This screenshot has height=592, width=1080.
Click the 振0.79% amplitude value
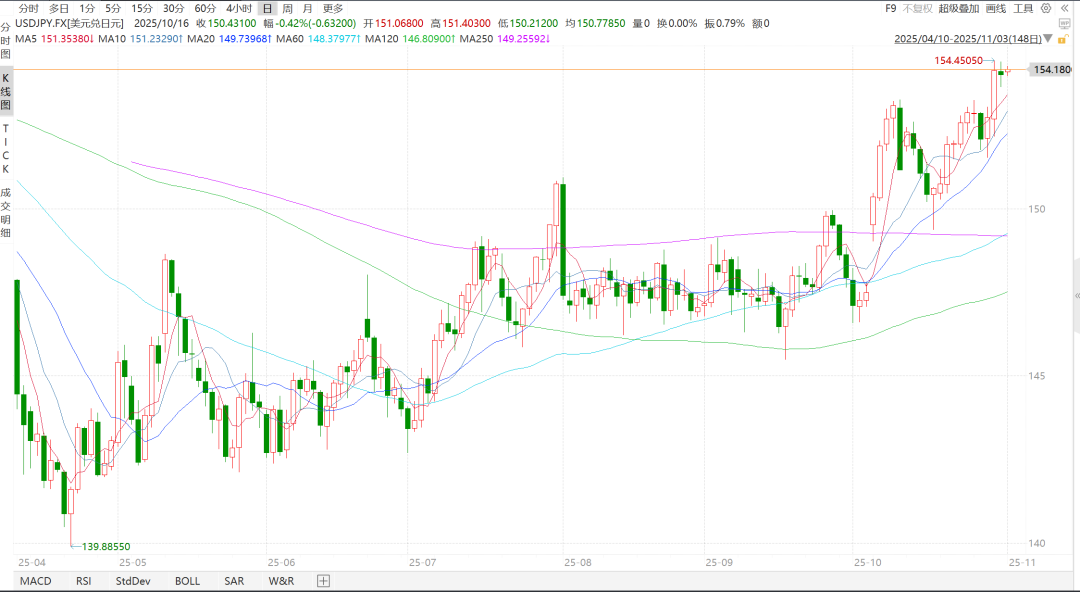(x=725, y=23)
